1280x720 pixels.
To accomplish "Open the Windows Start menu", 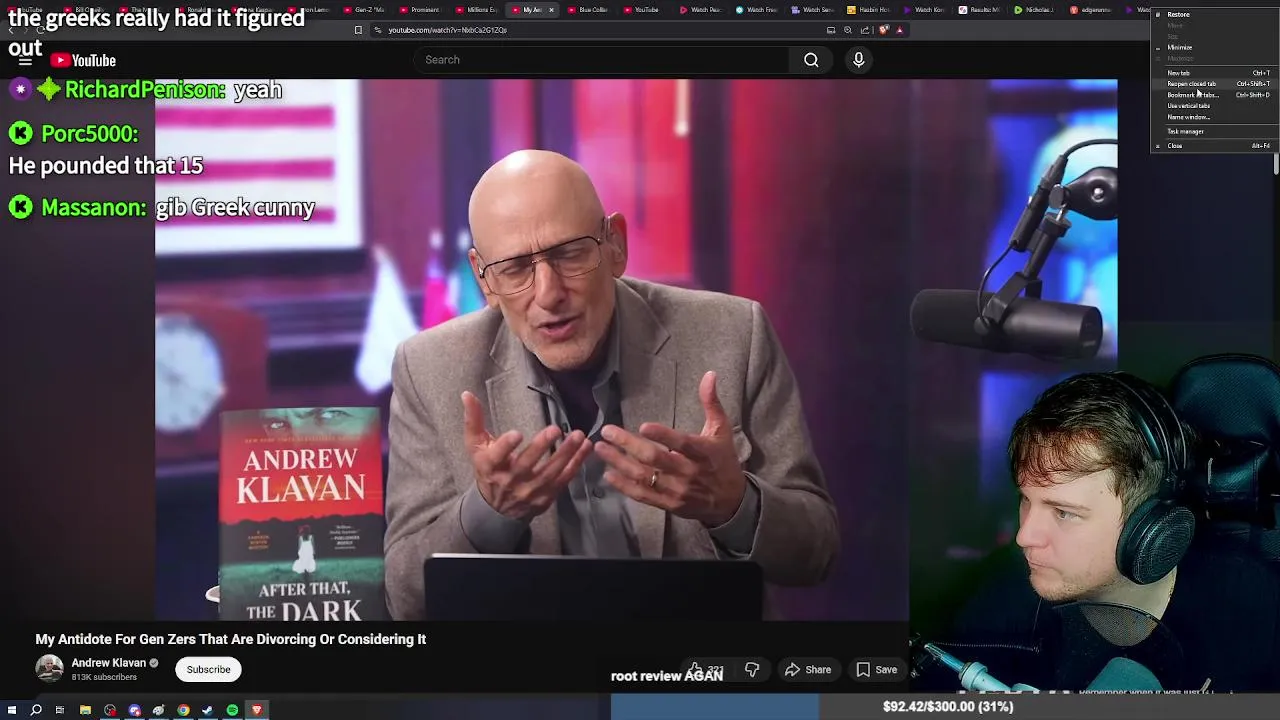I will [x=13, y=710].
